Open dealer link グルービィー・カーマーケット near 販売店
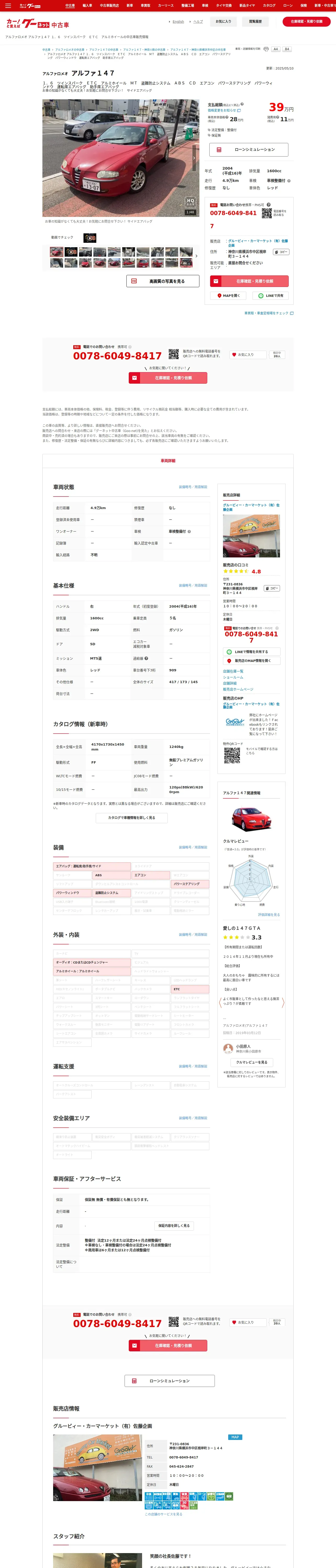The width and height of the screenshot is (336, 1568). [258, 243]
